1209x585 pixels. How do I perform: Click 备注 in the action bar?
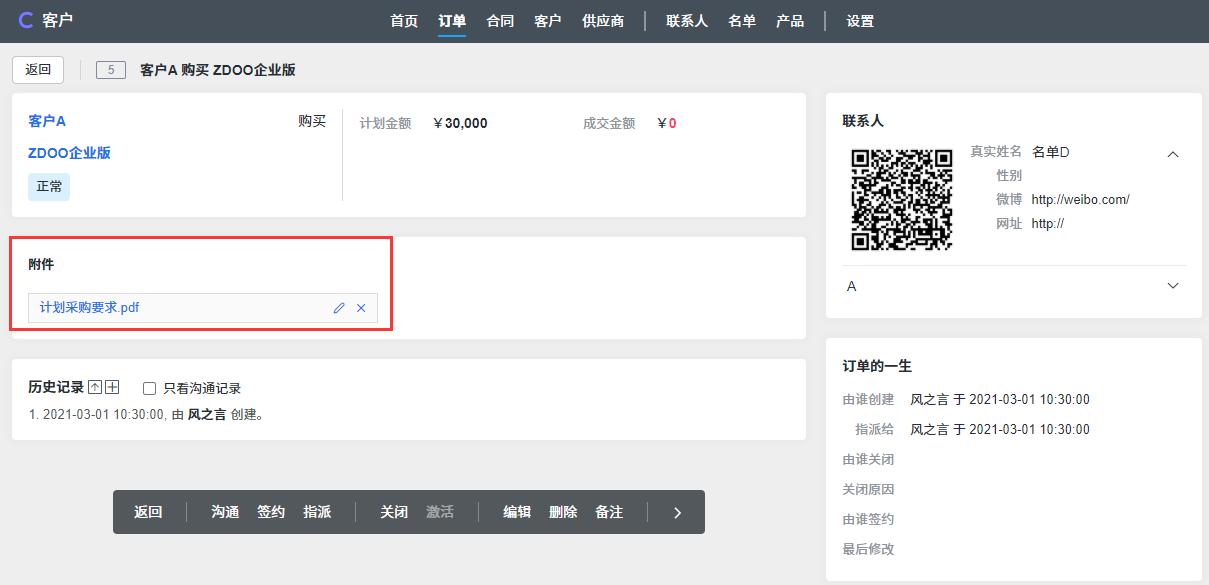pyautogui.click(x=609, y=512)
